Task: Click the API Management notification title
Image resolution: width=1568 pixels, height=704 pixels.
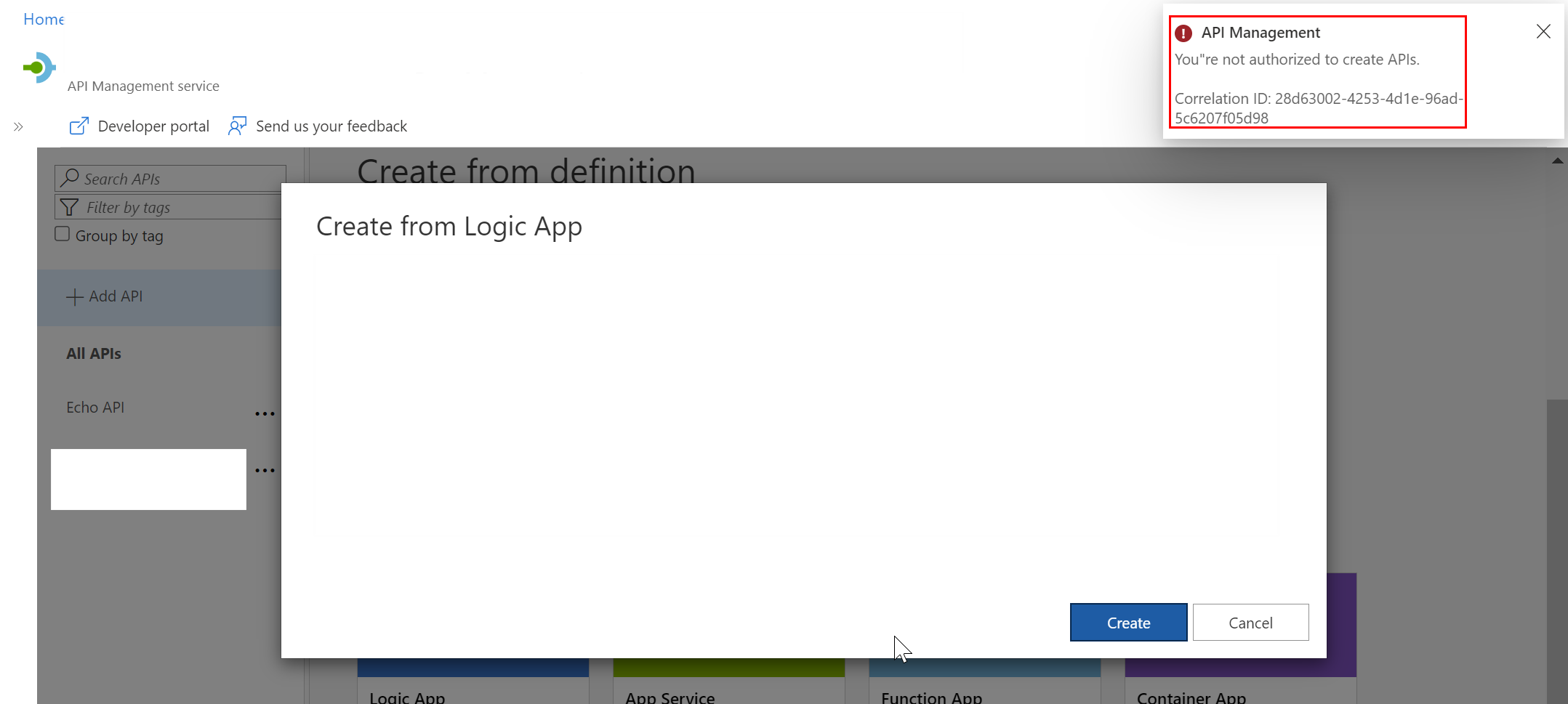Action: point(1261,33)
